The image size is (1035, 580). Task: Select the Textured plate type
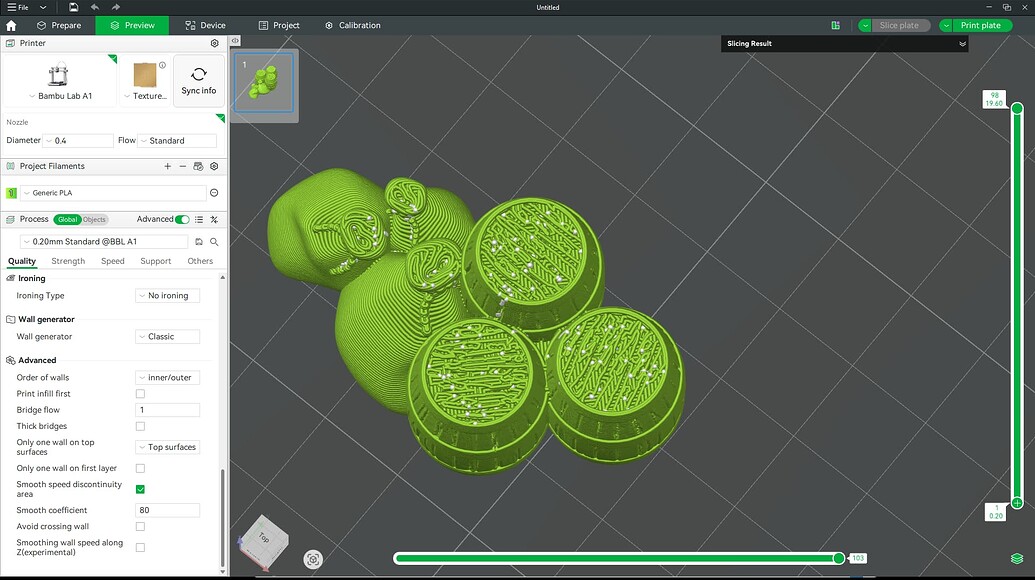coord(145,81)
